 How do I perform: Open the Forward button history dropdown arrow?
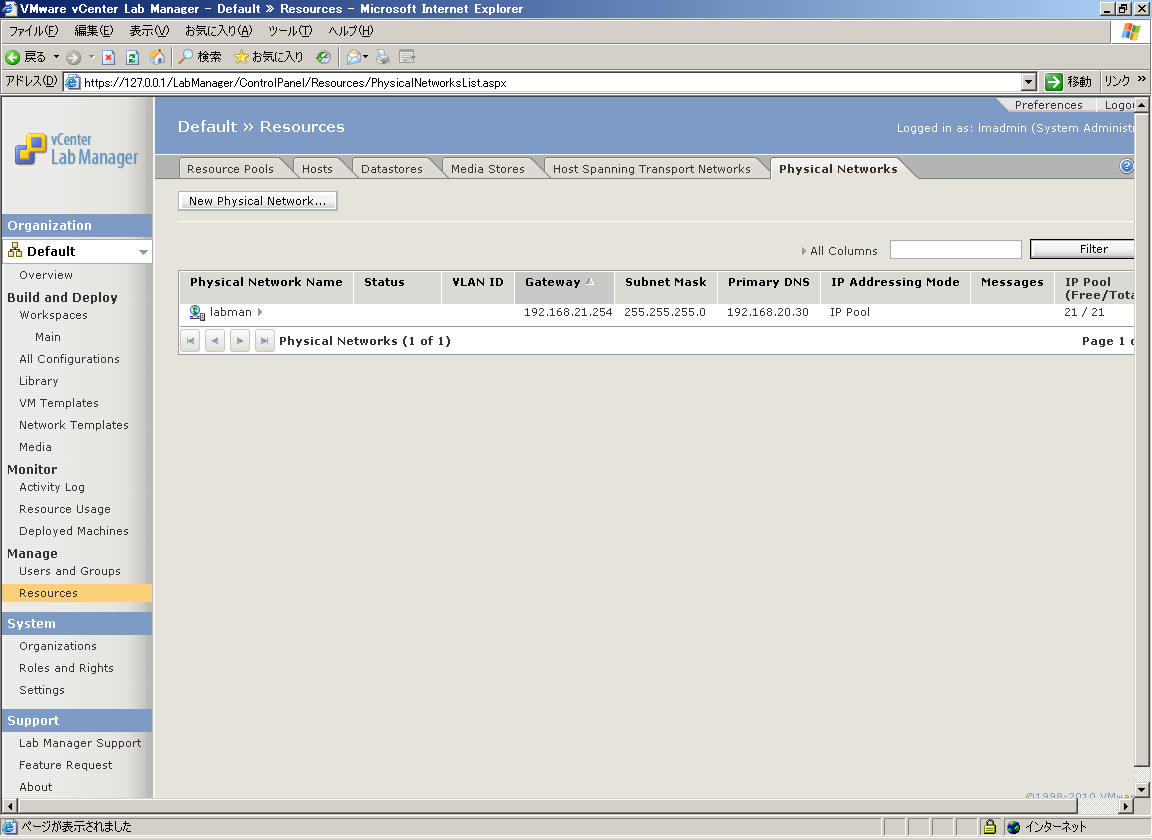(x=91, y=57)
